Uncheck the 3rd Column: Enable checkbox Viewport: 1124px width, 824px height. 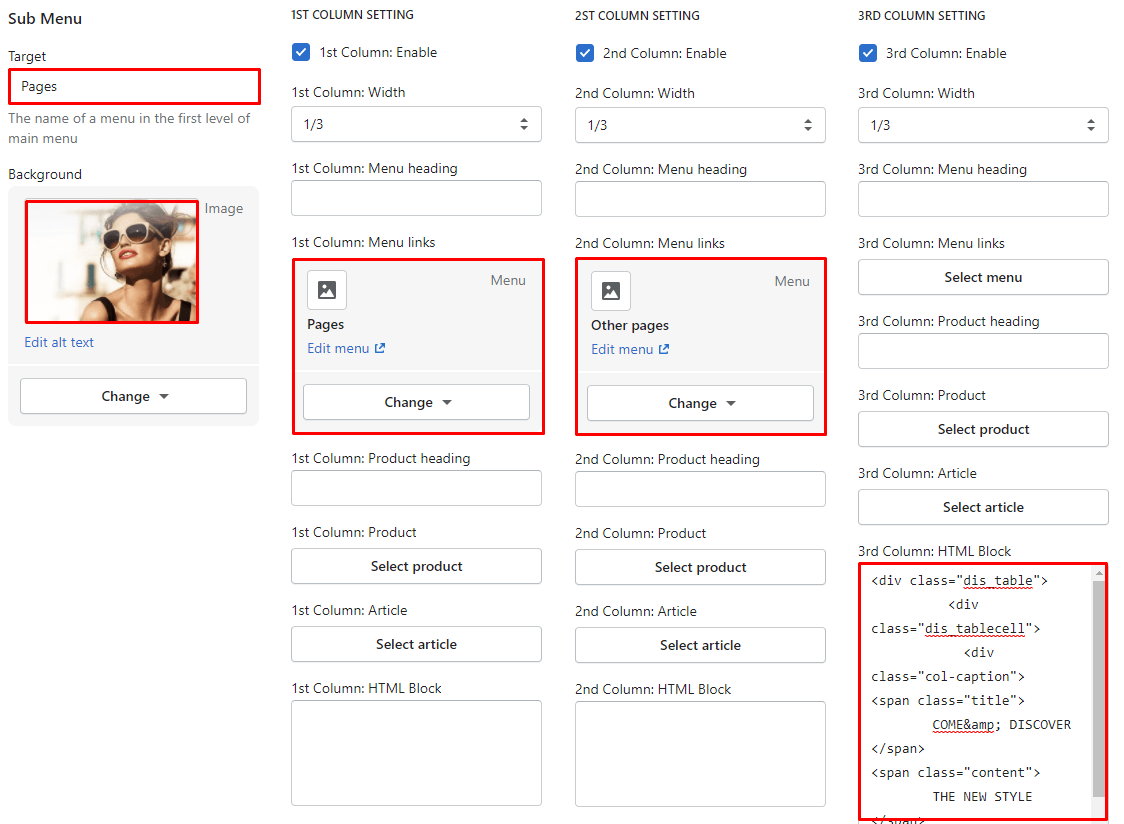coord(868,53)
